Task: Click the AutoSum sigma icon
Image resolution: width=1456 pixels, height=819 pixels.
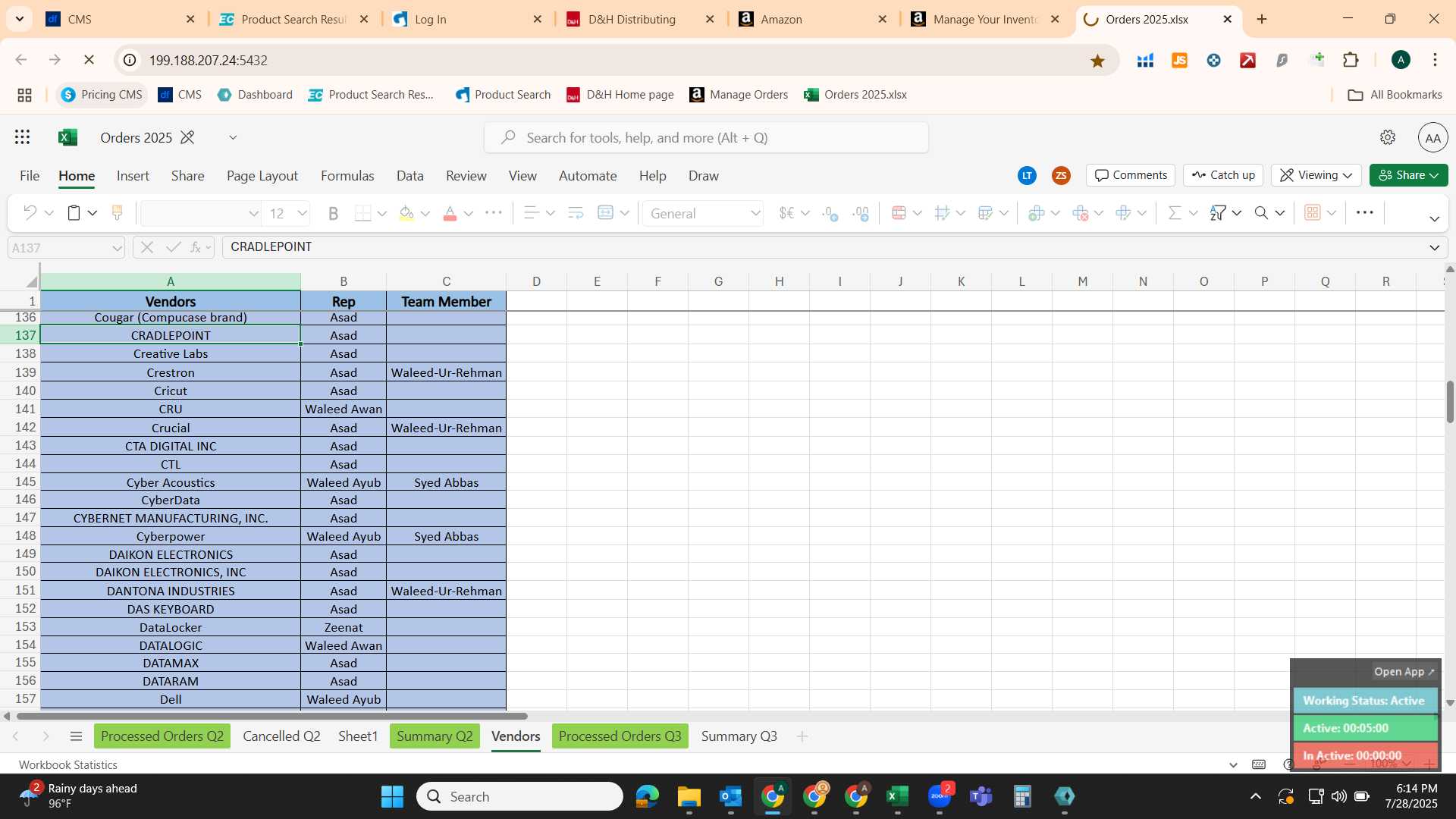Action: point(1175,213)
